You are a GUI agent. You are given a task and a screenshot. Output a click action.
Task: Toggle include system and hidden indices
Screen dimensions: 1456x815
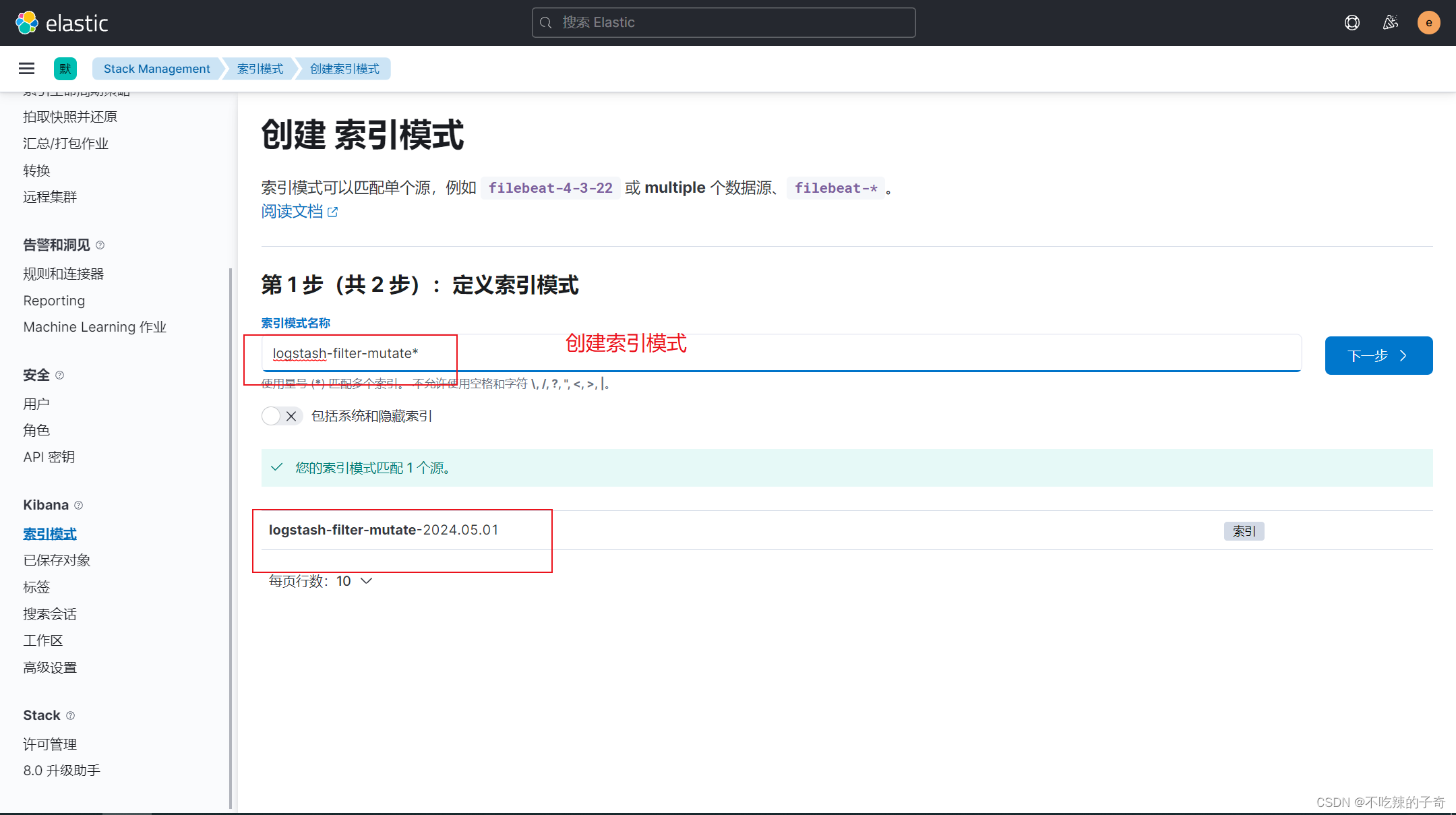point(281,417)
